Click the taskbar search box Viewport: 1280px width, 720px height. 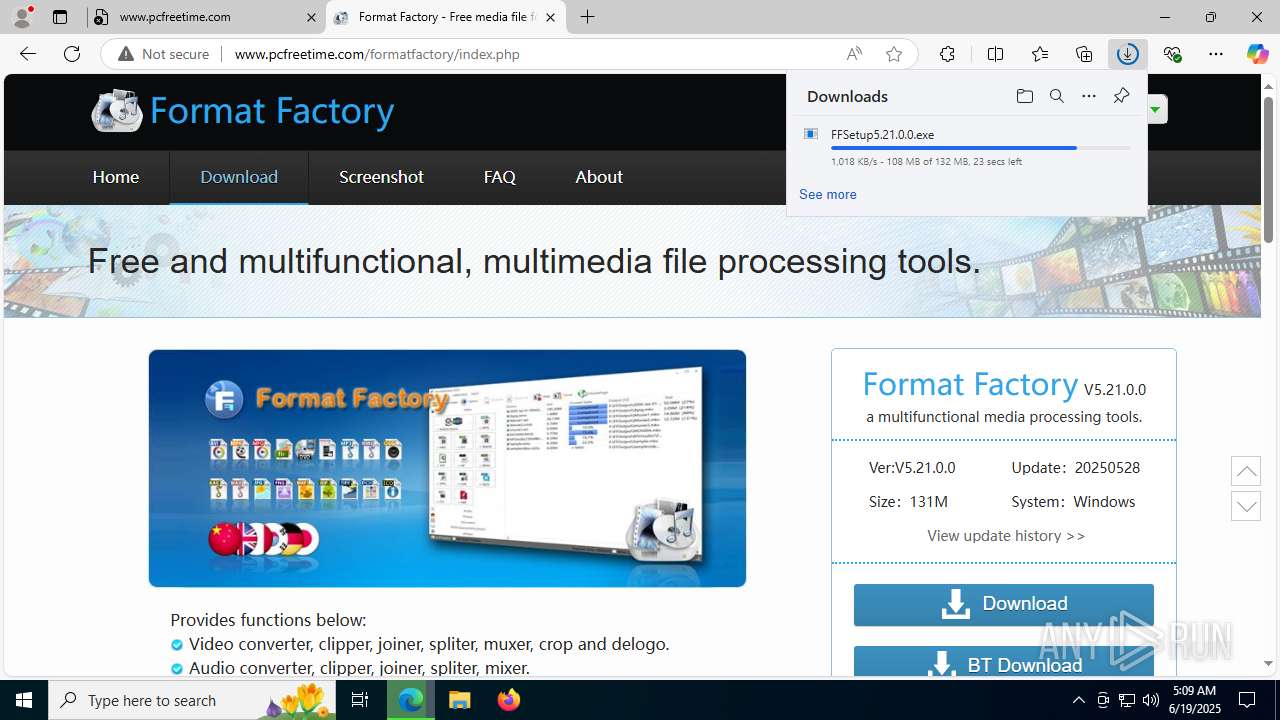coord(192,700)
